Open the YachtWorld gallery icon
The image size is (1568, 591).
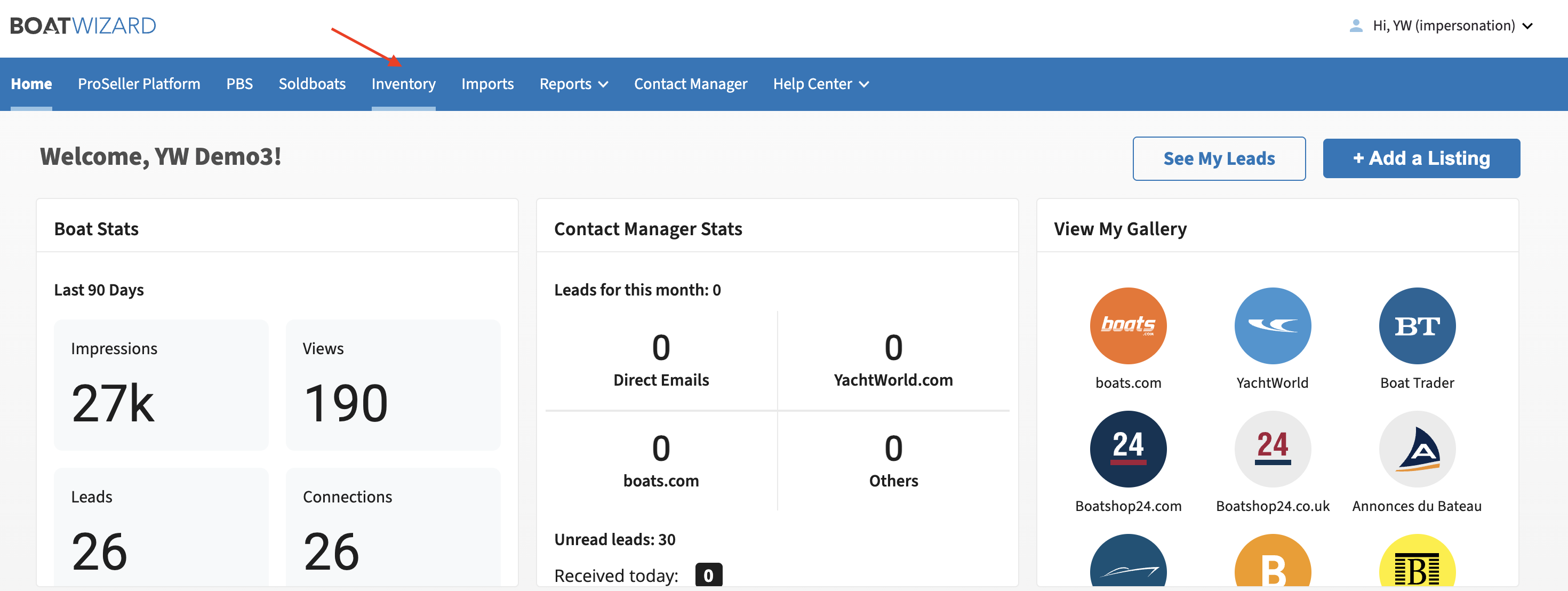coord(1272,325)
